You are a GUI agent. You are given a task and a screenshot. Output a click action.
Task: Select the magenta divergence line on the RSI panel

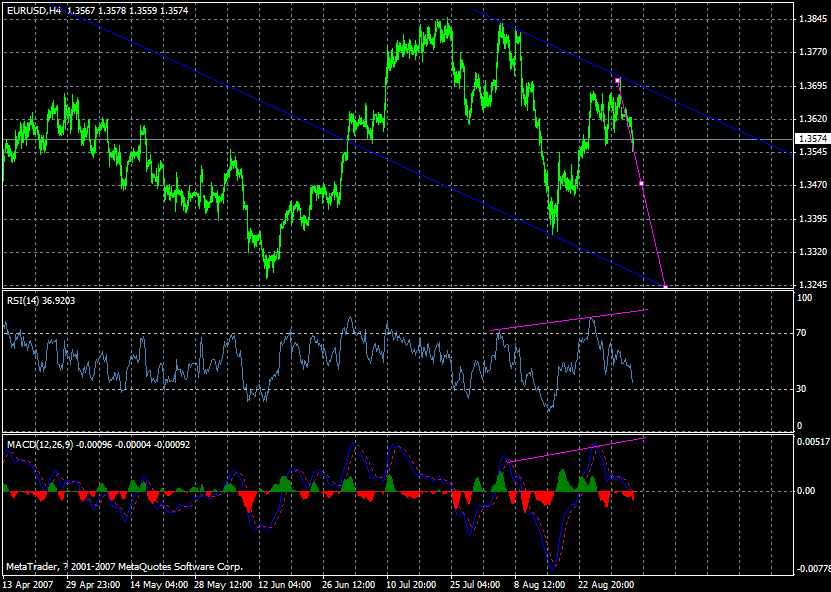point(569,320)
